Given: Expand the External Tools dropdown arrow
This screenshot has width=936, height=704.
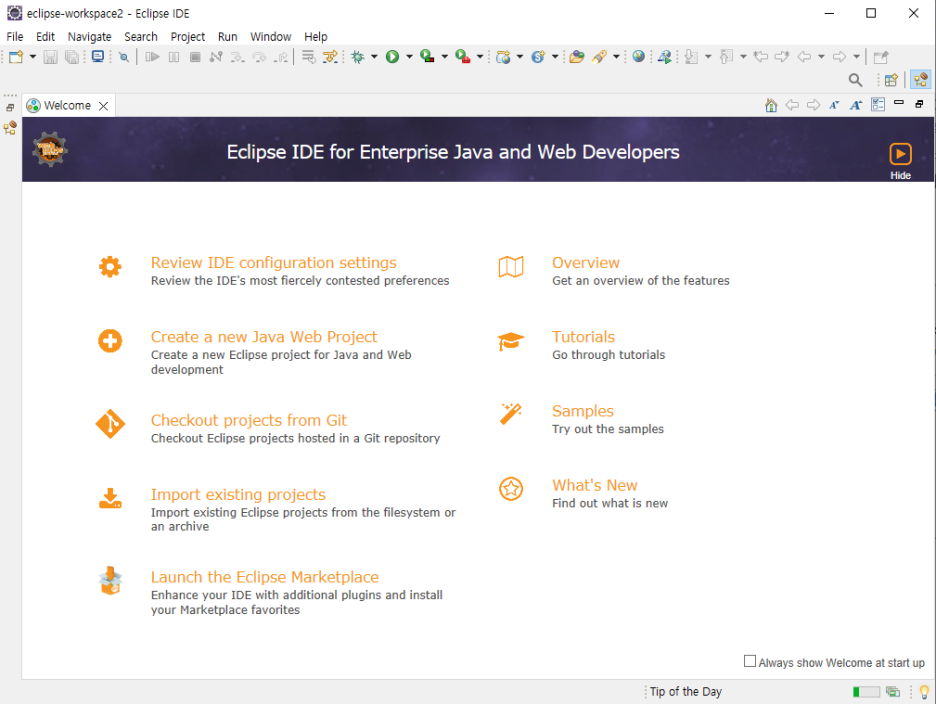Looking at the screenshot, I should pyautogui.click(x=479, y=57).
